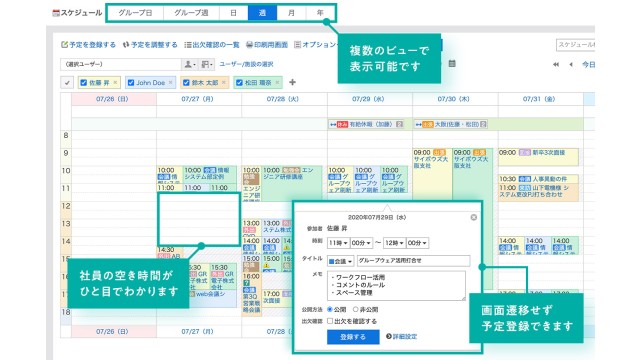Open the user picker icon dropdown
The height and width of the screenshot is (360, 640).
point(190,64)
